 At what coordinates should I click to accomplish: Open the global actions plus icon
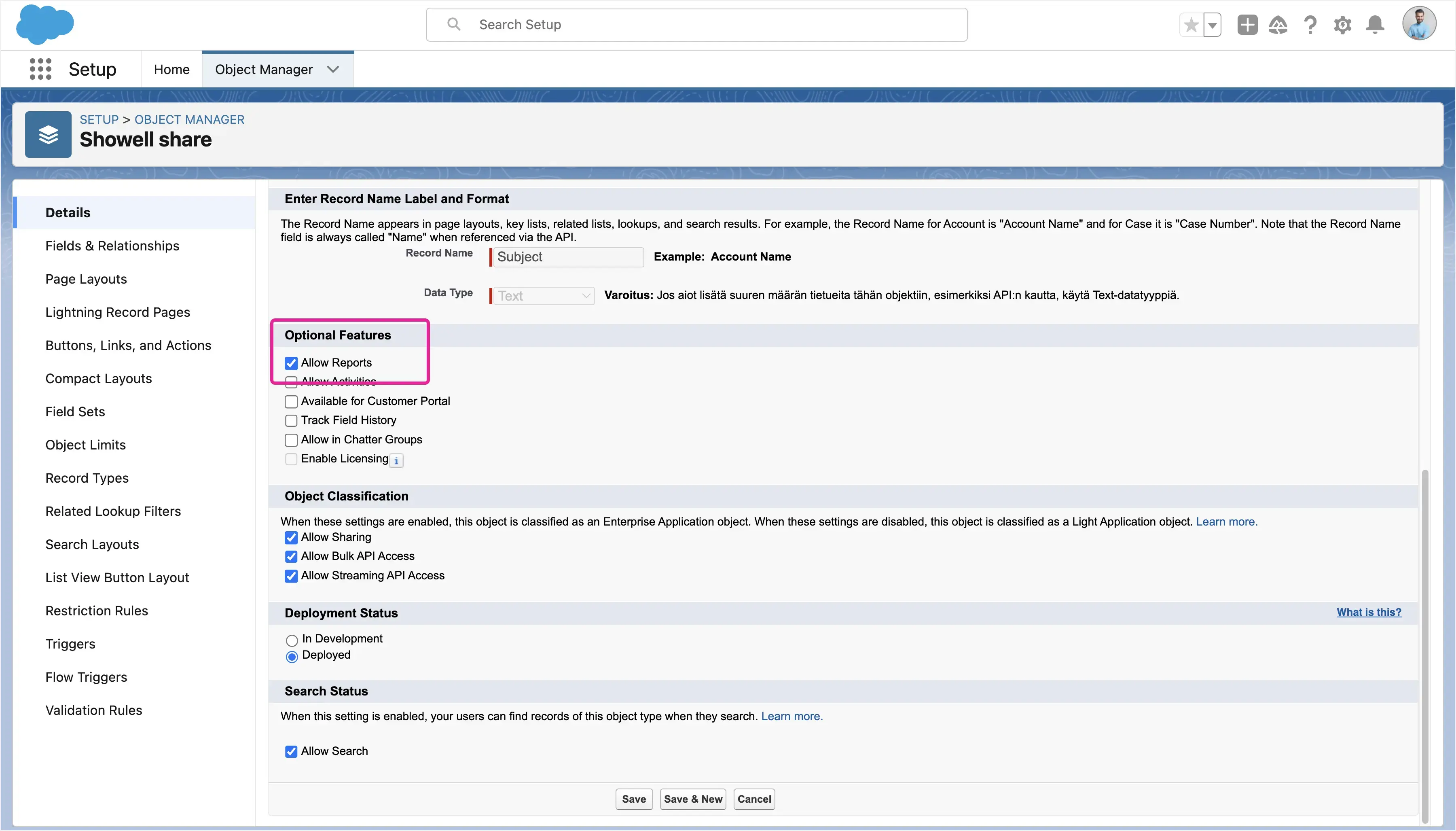point(1247,25)
